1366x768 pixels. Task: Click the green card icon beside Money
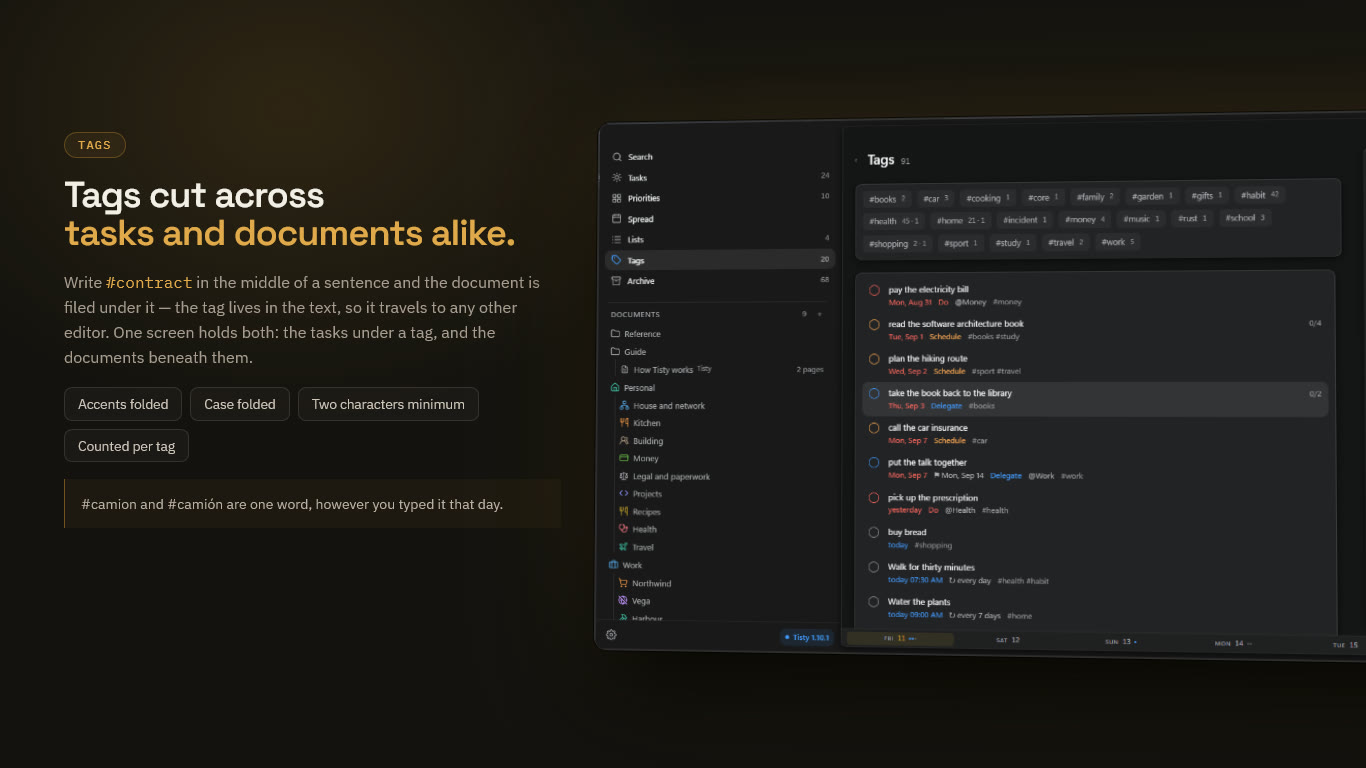(x=624, y=458)
